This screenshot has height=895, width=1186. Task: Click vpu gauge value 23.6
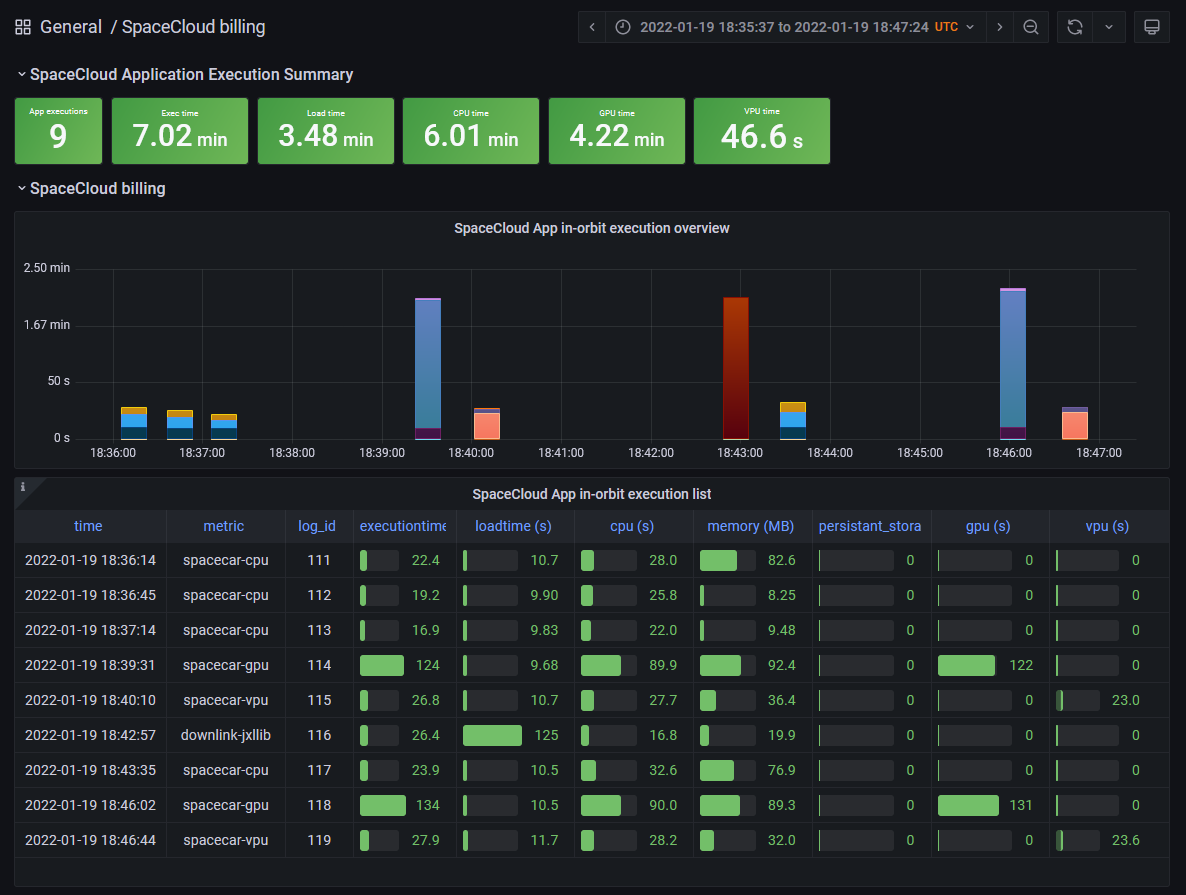(x=1125, y=840)
